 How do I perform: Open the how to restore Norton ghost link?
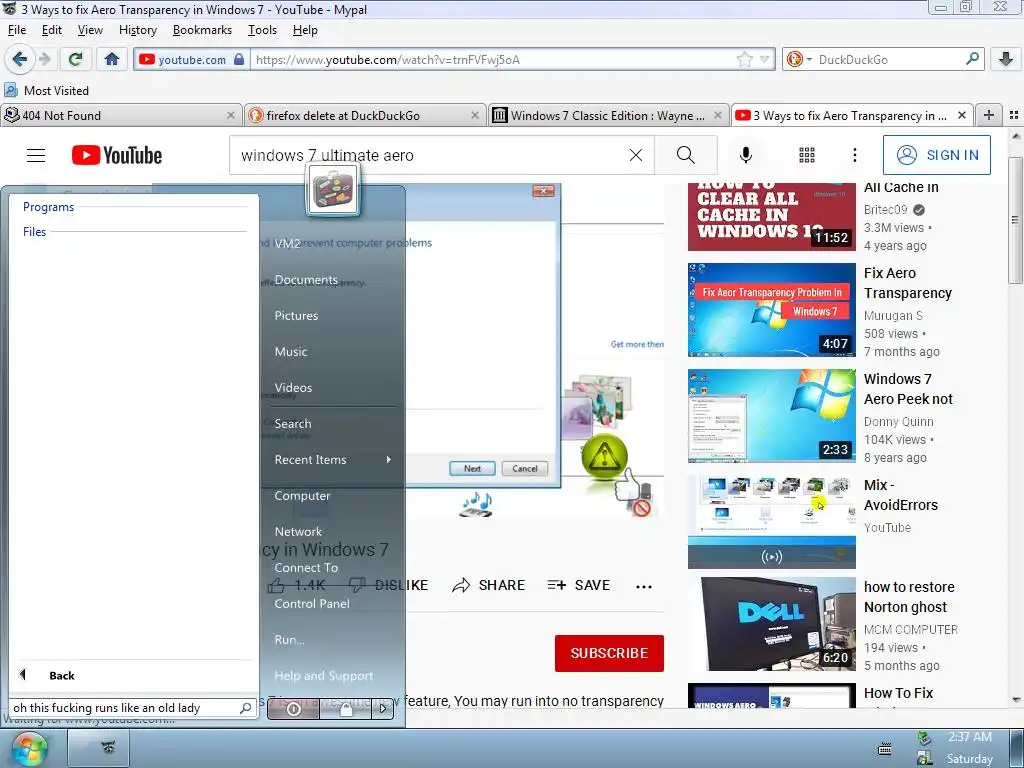(x=909, y=597)
